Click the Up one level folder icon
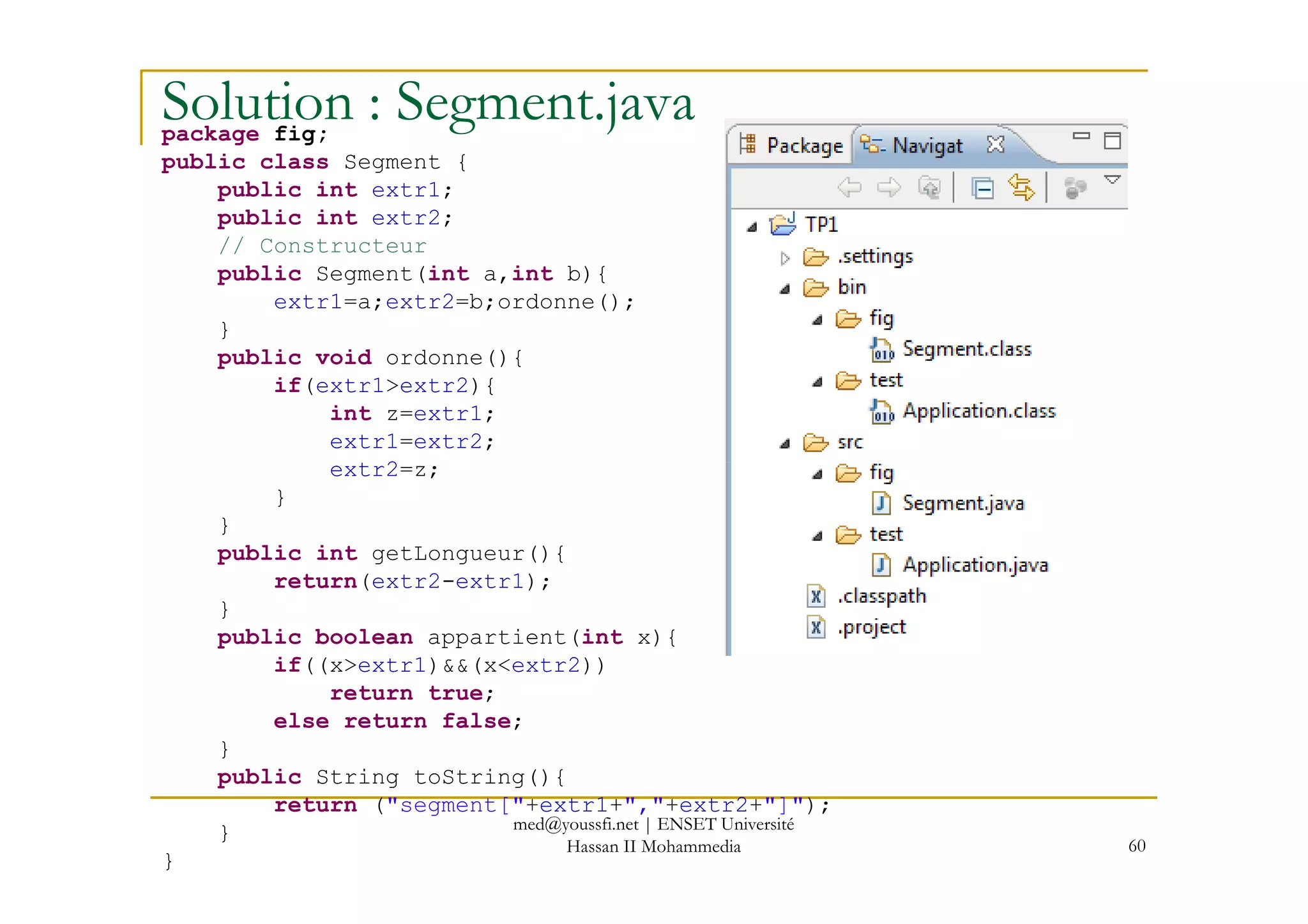This screenshot has width=1308, height=924. [929, 188]
